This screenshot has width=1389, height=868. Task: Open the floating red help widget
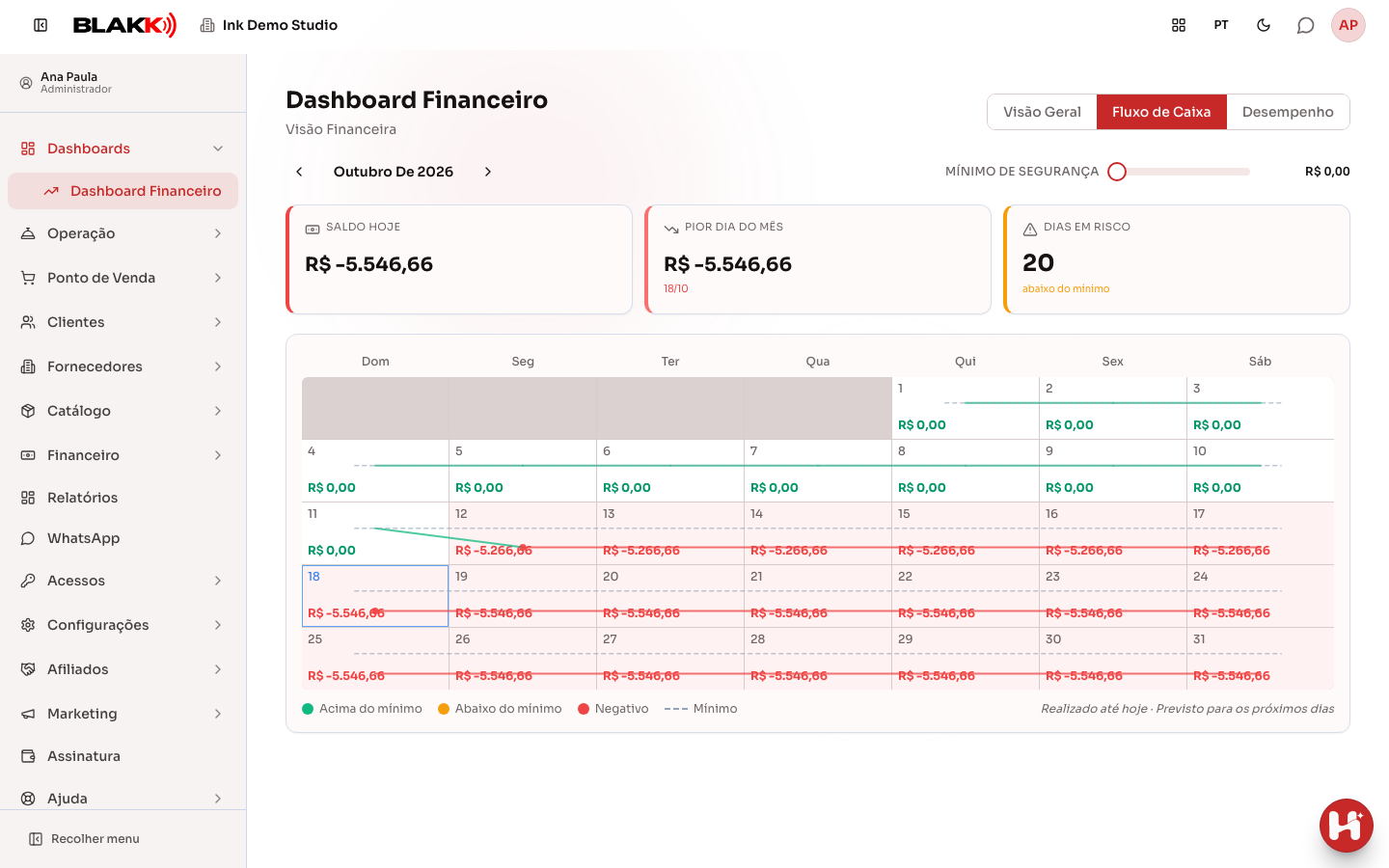pyautogui.click(x=1347, y=826)
